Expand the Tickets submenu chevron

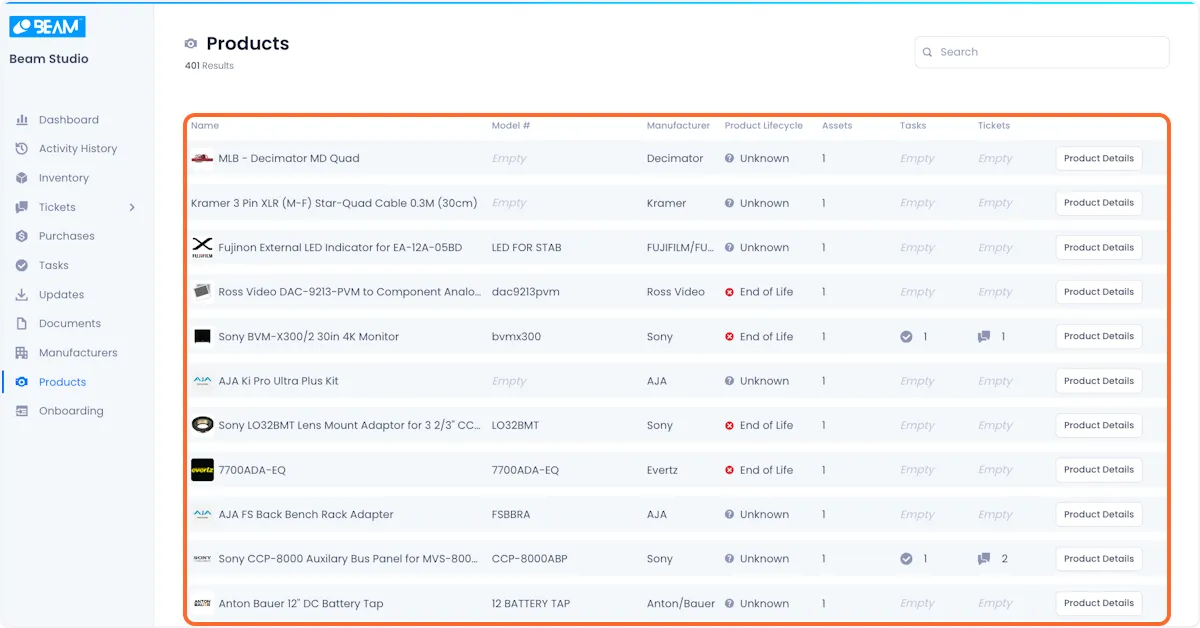(132, 207)
